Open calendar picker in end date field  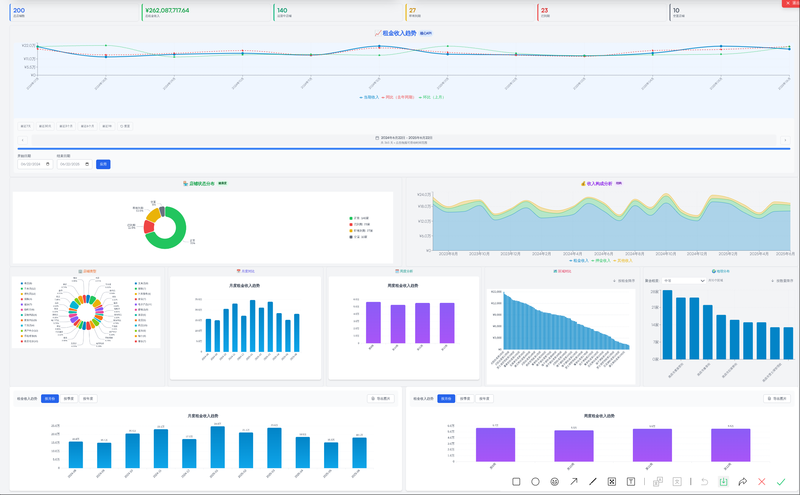click(x=87, y=164)
